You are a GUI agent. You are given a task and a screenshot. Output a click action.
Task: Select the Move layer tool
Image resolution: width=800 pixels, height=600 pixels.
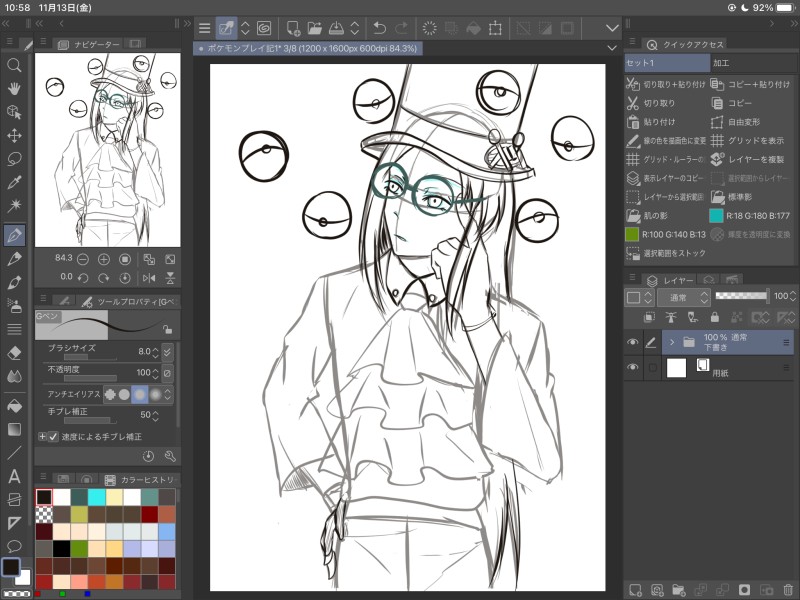point(14,135)
